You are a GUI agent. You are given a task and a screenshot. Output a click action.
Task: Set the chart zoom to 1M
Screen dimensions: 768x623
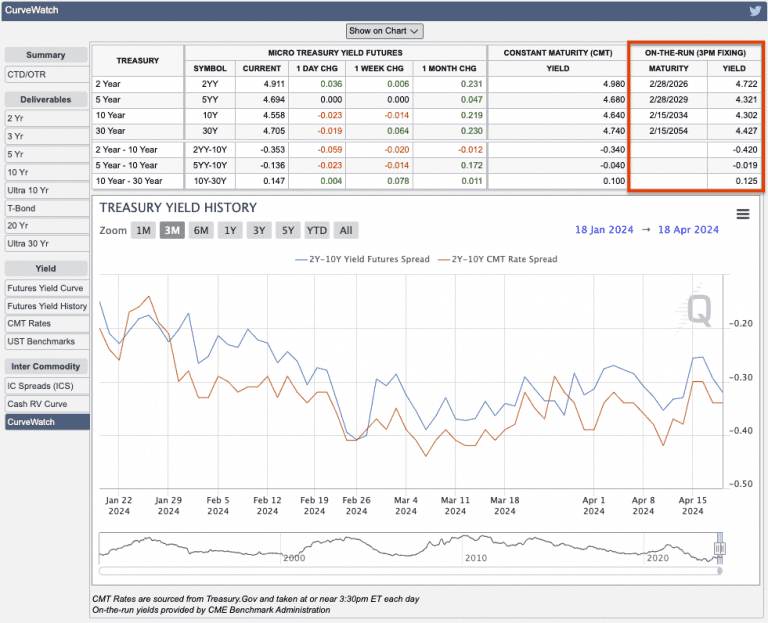click(143, 230)
